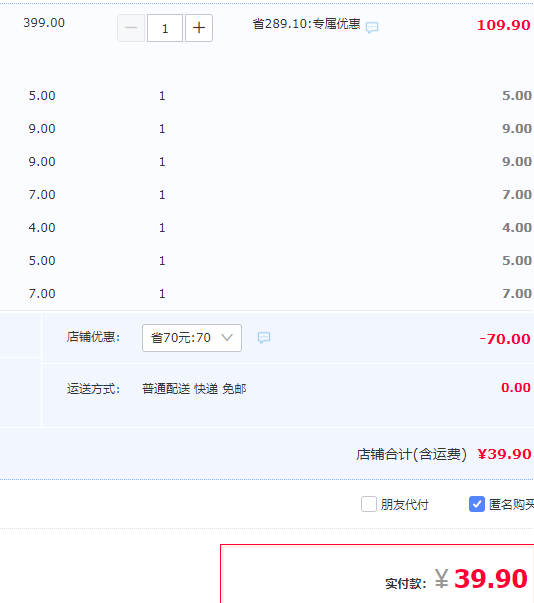Click the 0.00 shipping fee amount
The image size is (534, 603).
coord(516,388)
